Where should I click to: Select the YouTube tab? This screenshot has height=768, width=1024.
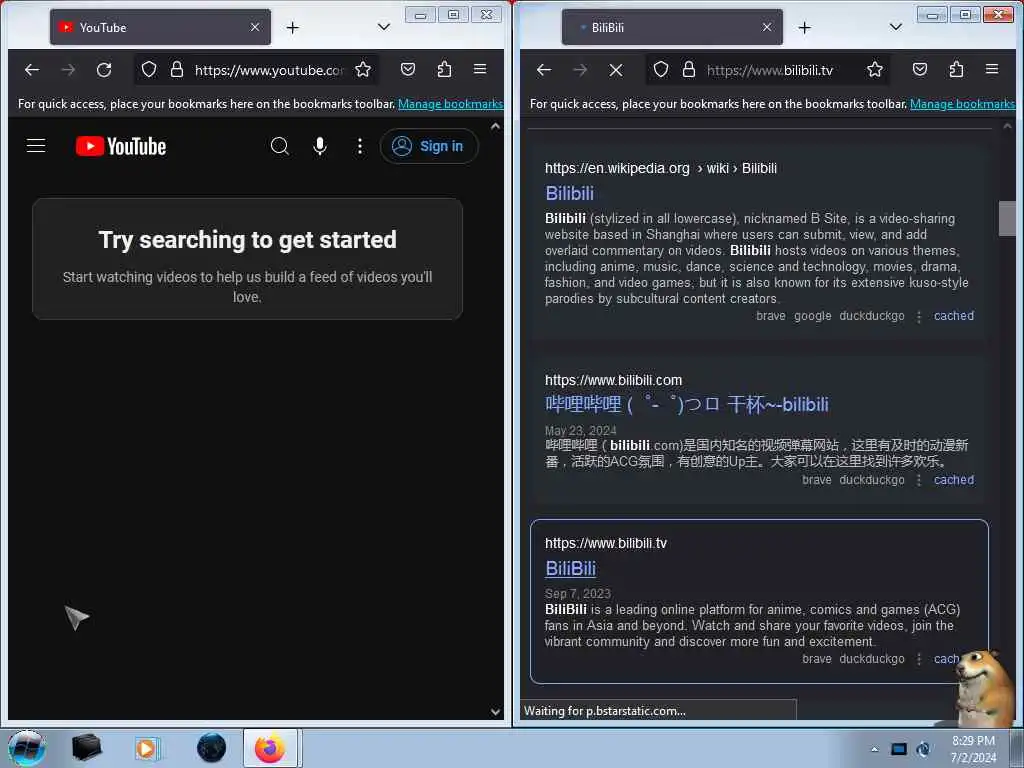point(160,27)
